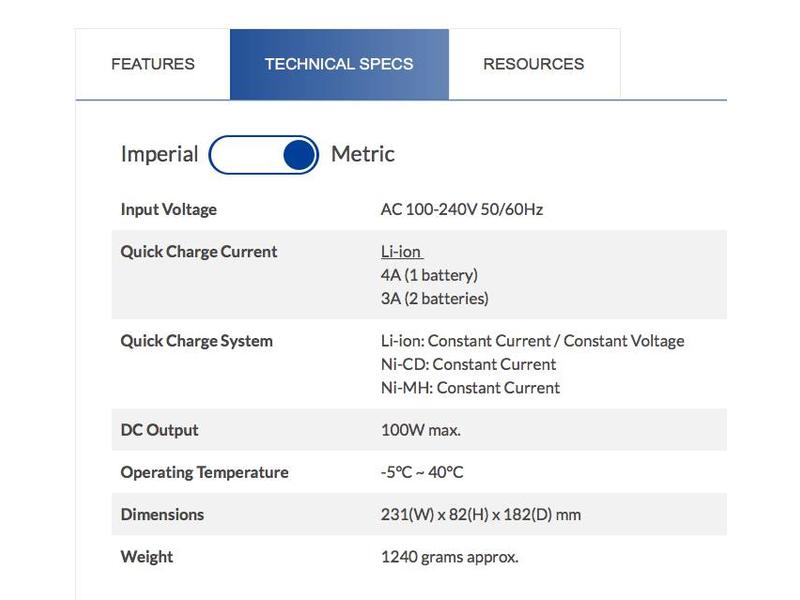Open the Features tab
The image size is (800, 600).
coord(153,64)
